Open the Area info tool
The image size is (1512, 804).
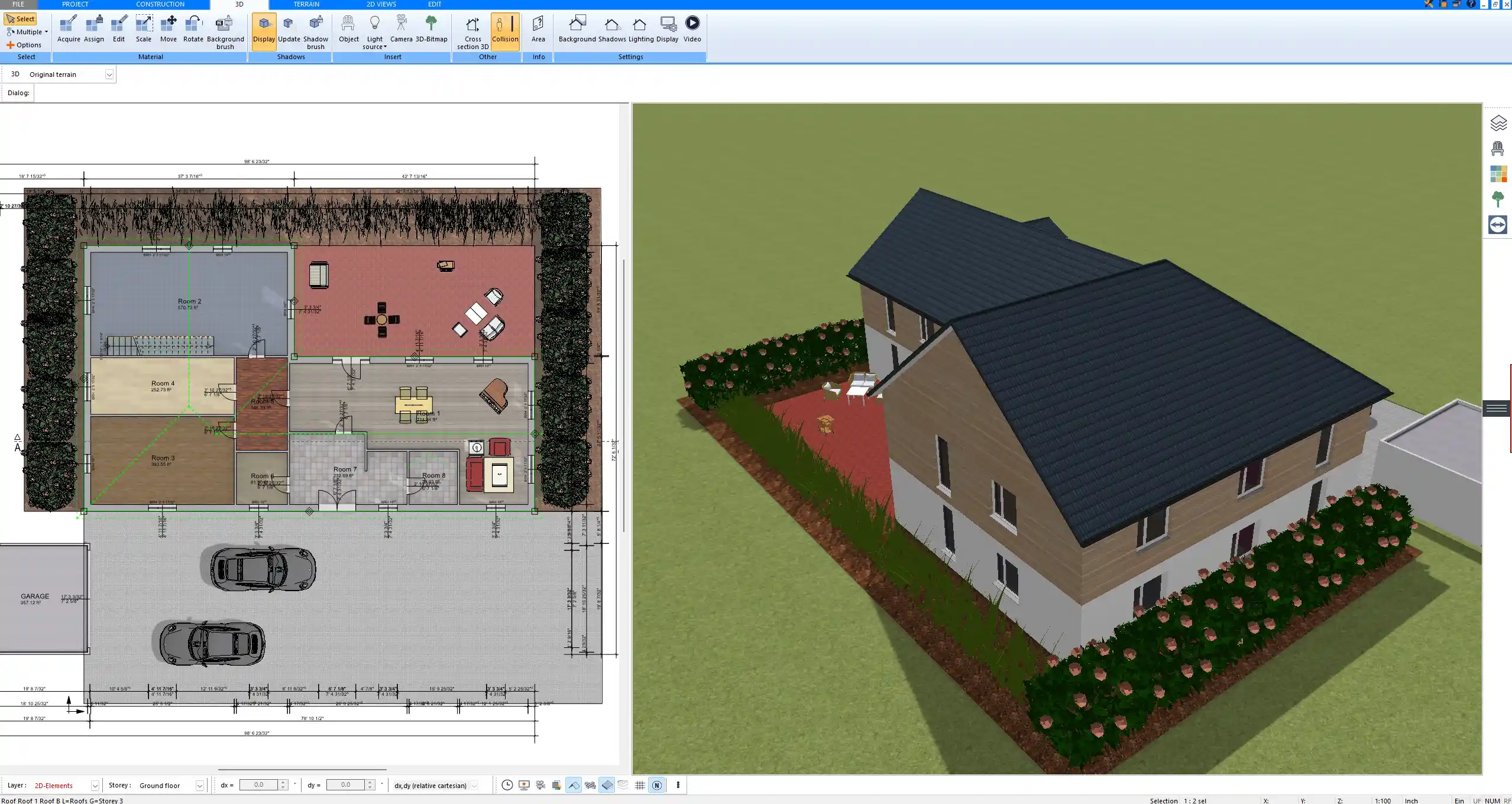(x=538, y=30)
